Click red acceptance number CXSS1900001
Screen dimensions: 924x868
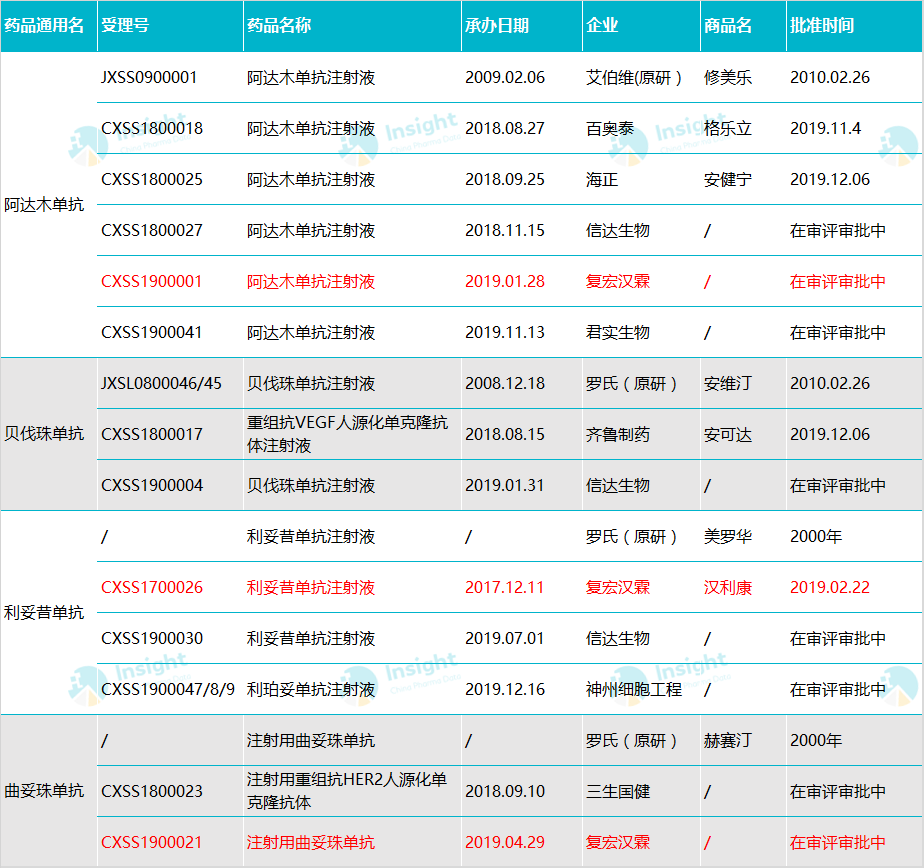pos(152,282)
